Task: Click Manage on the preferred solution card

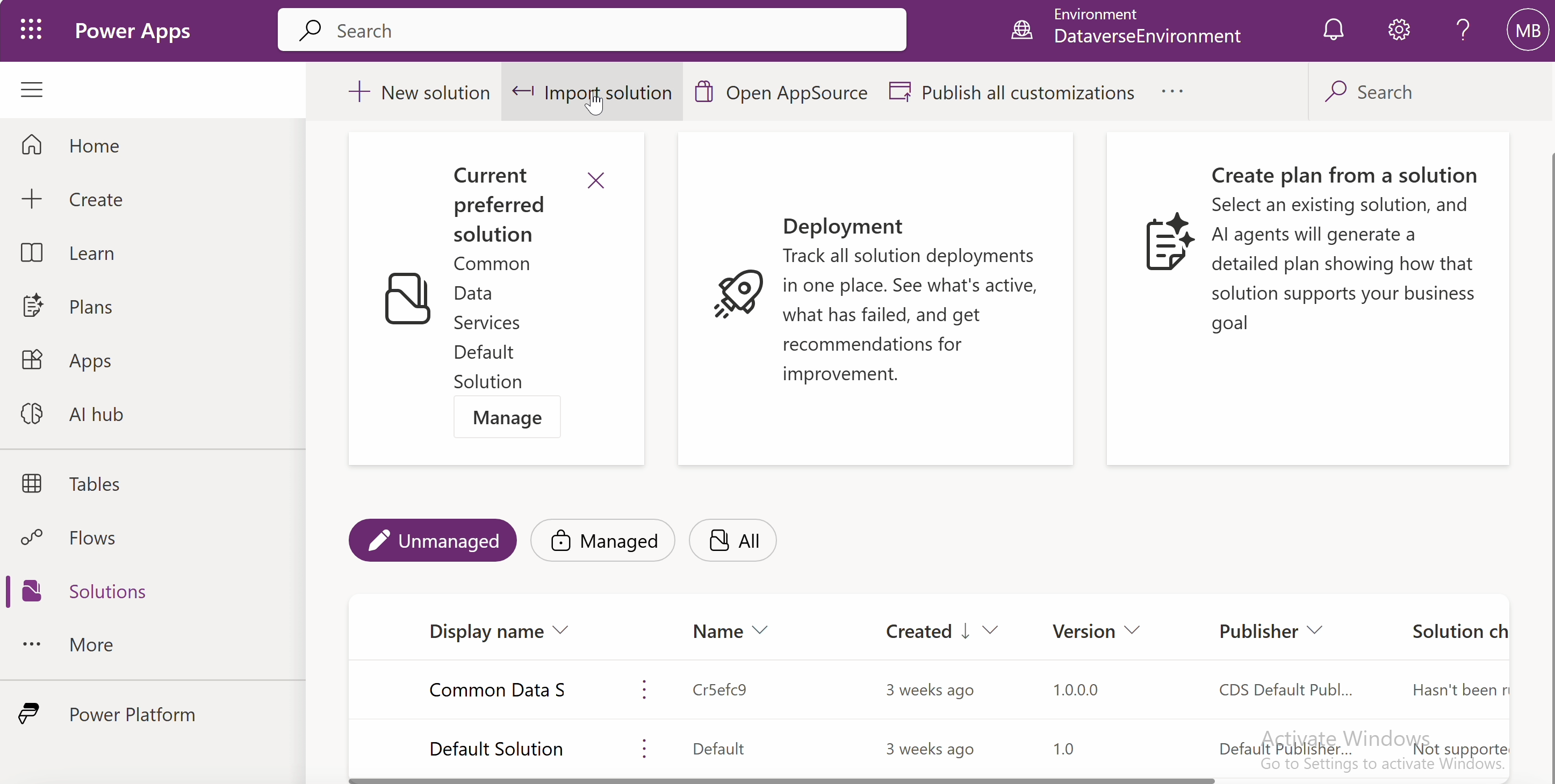Action: coord(507,417)
